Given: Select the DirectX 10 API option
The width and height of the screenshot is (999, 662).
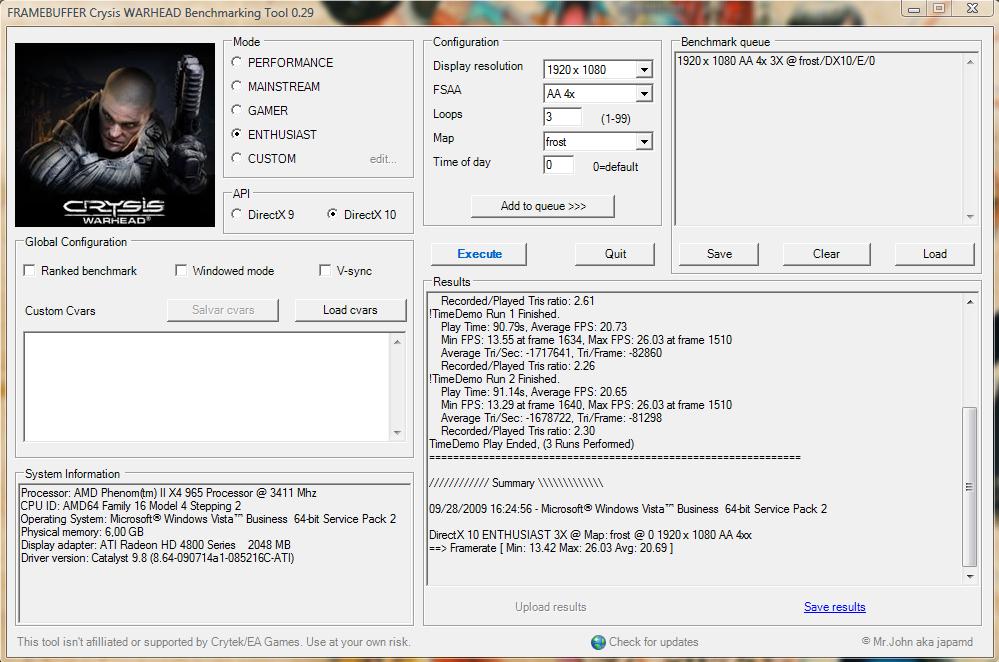Looking at the screenshot, I should [333, 214].
